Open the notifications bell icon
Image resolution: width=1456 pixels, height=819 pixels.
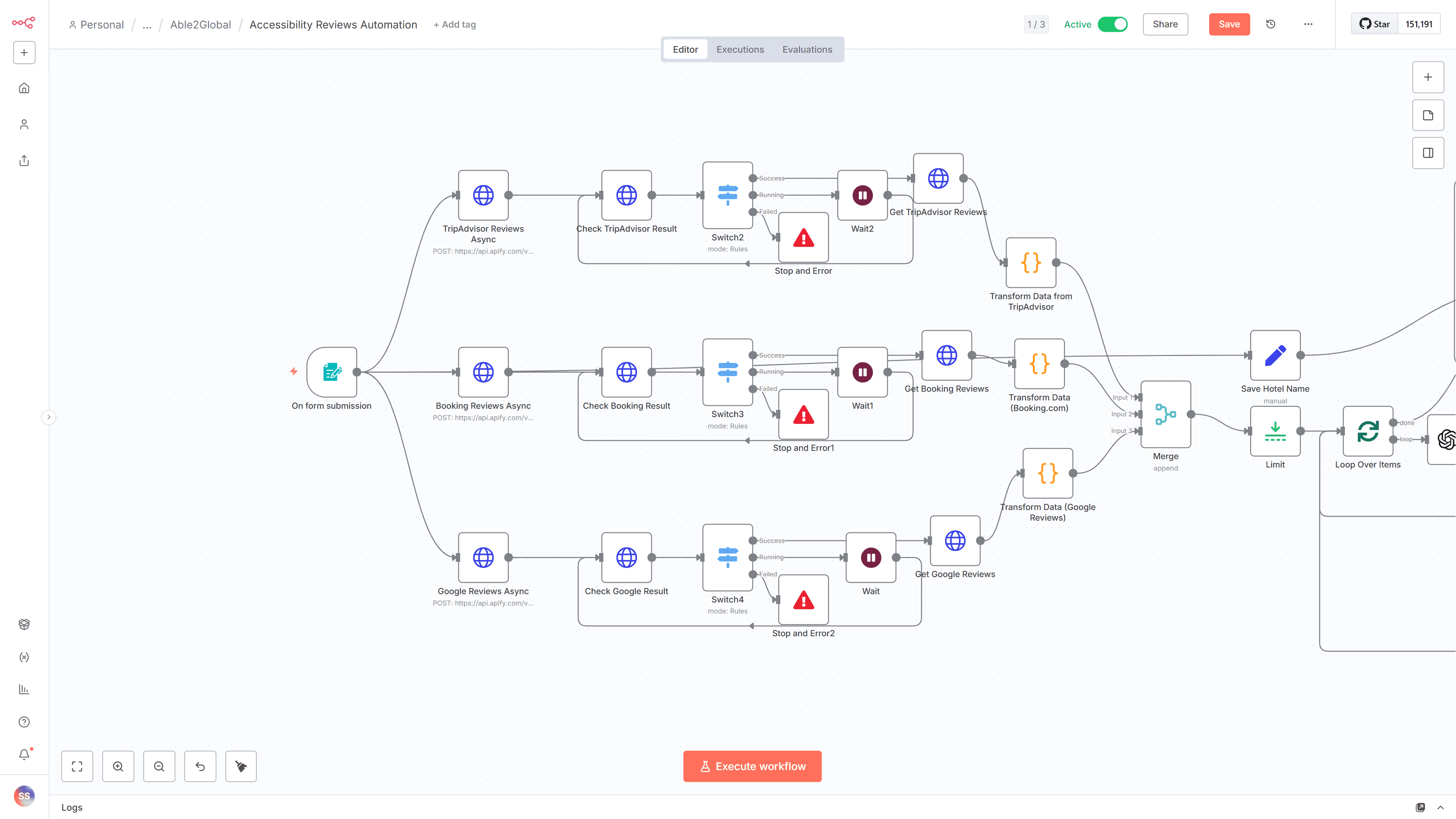24,755
